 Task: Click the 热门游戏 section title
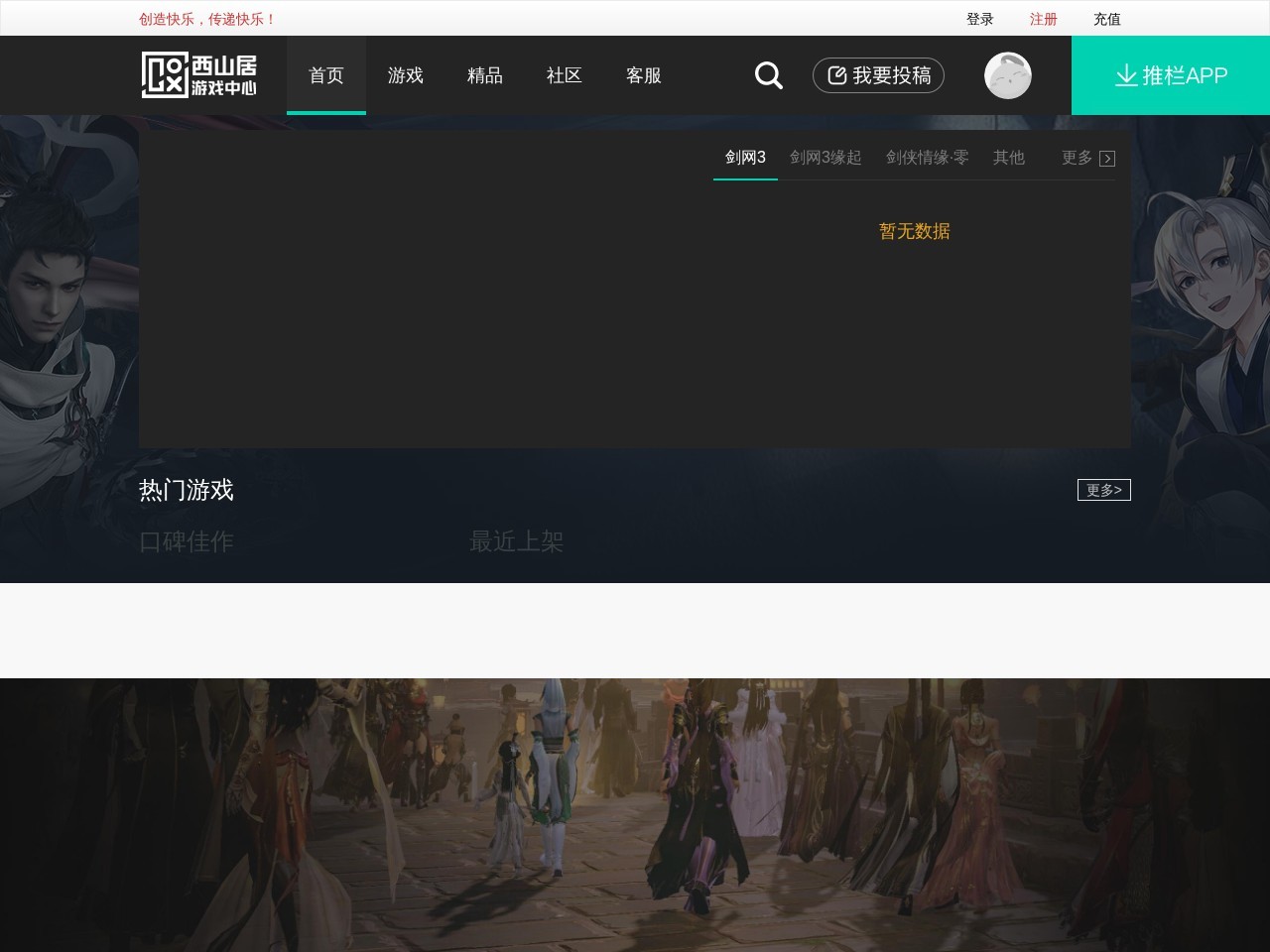(x=187, y=490)
